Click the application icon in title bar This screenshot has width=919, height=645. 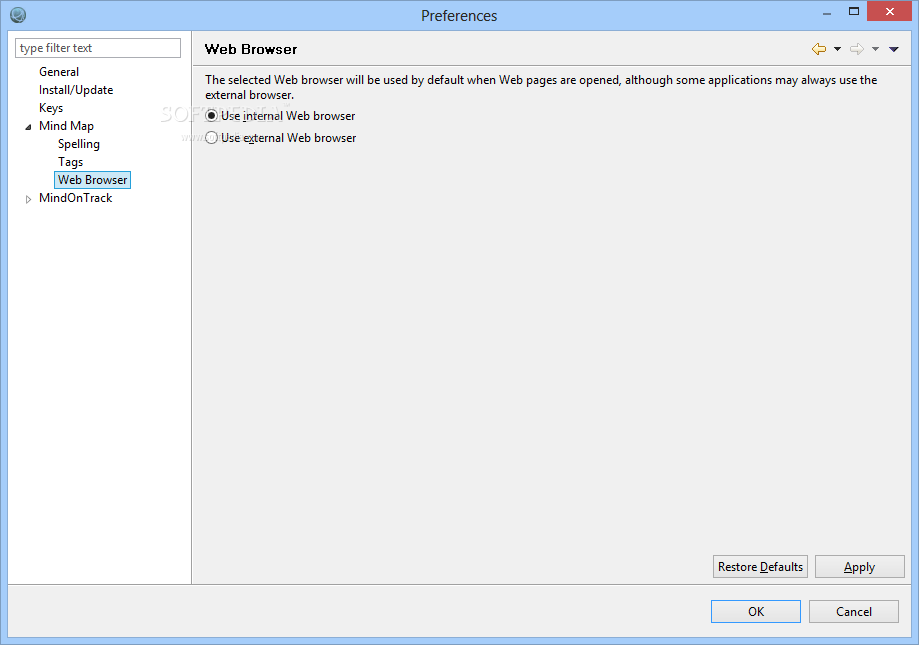point(18,15)
